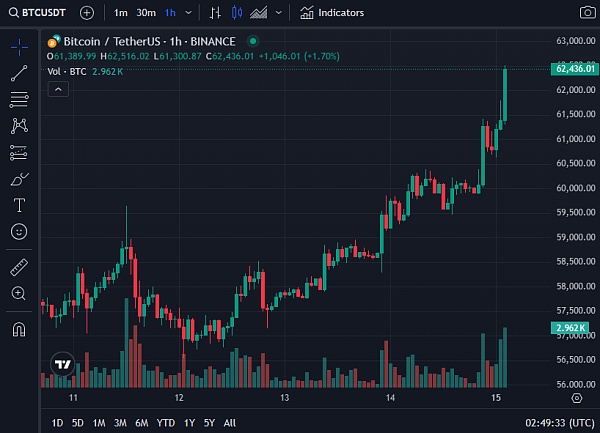Viewport: 600px width, 433px height.
Task: Add symbol with plus circle icon
Action: point(87,13)
